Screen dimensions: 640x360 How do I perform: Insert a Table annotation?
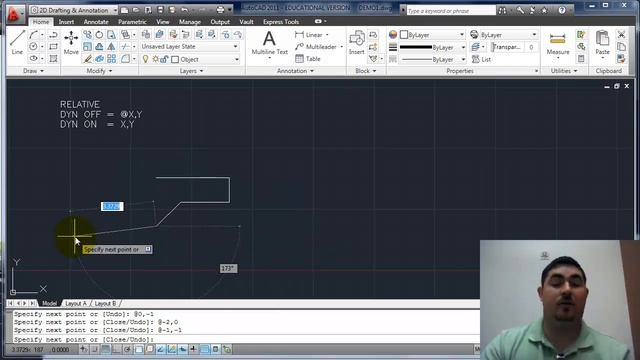308,59
